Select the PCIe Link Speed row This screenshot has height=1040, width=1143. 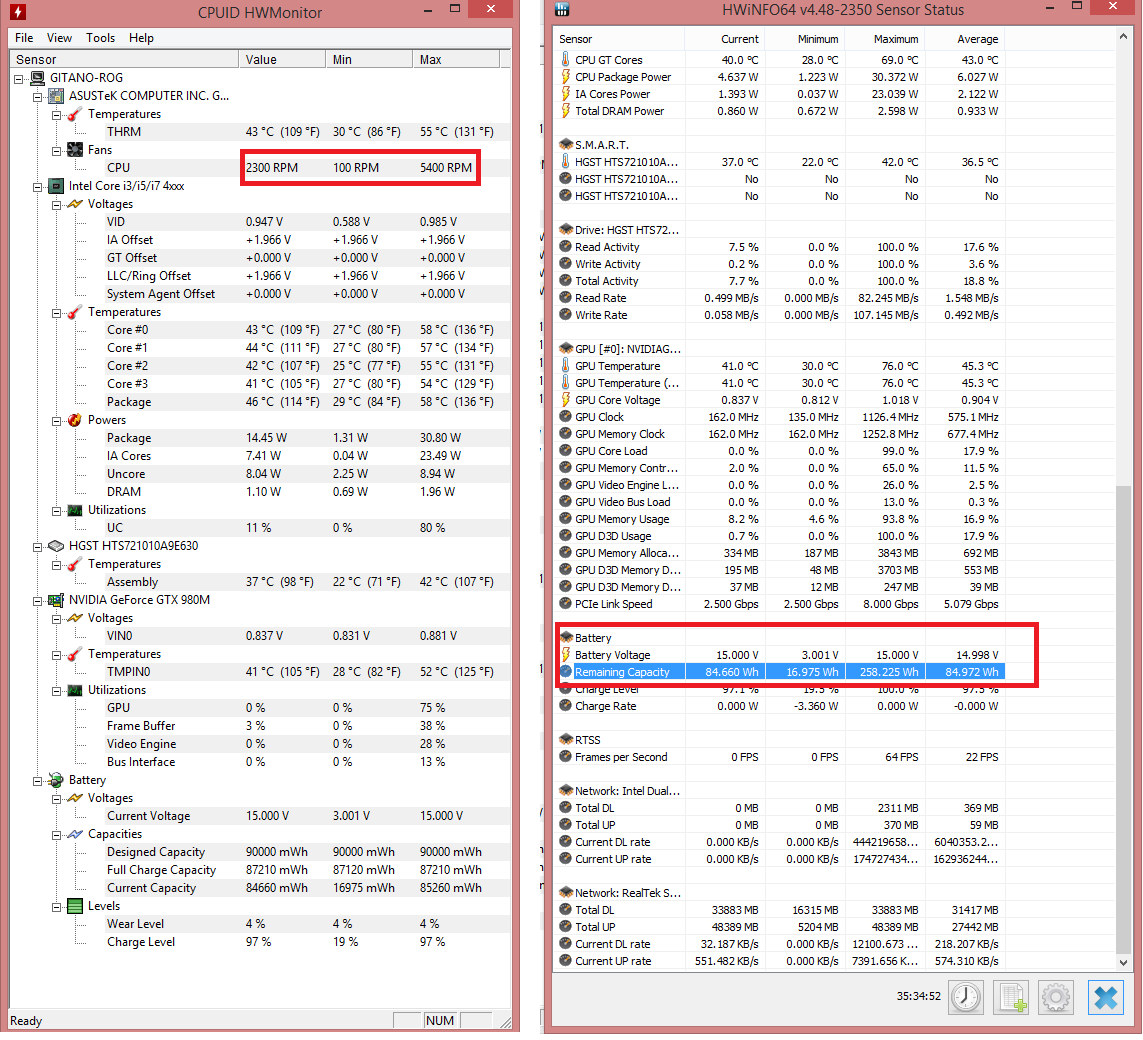(x=781, y=604)
